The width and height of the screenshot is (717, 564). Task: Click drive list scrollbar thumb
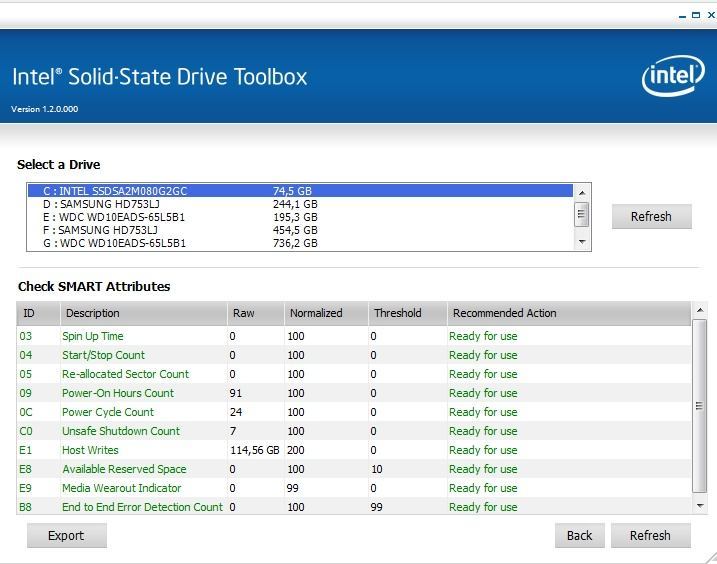581,214
